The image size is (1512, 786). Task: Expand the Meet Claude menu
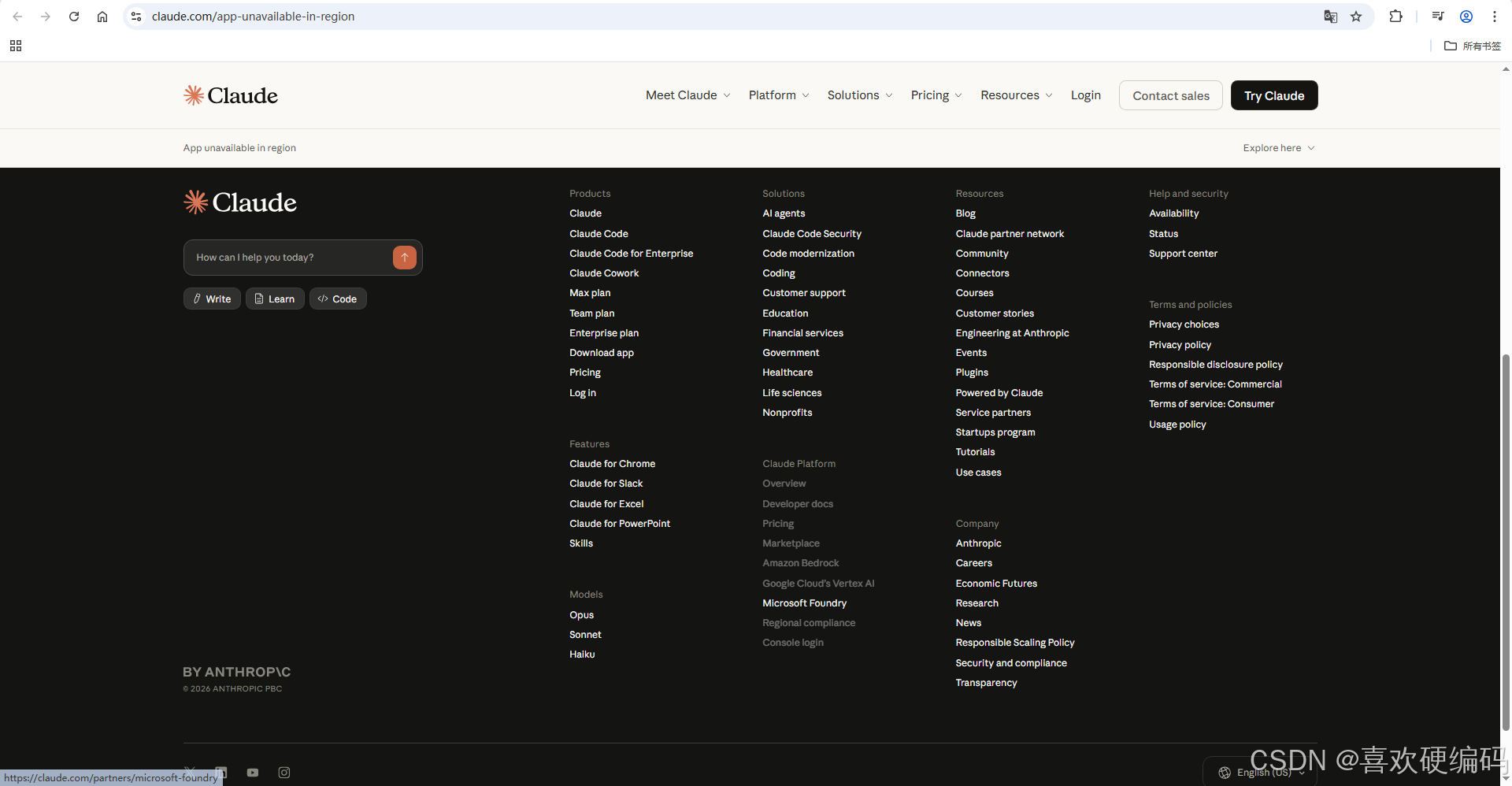coord(688,95)
